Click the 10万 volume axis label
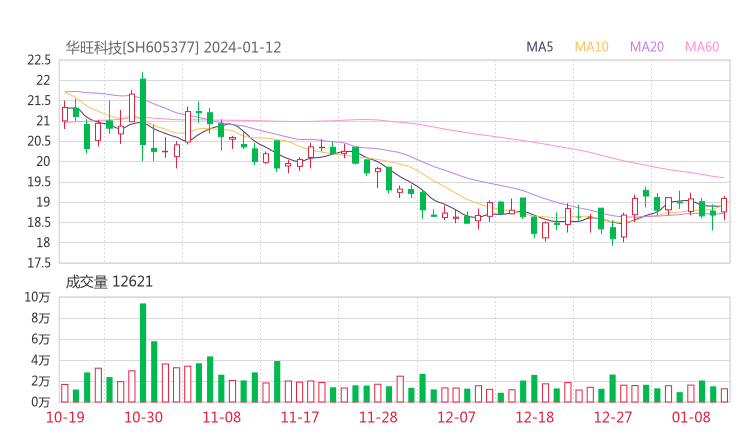Image resolution: width=740 pixels, height=440 pixels. 37,297
